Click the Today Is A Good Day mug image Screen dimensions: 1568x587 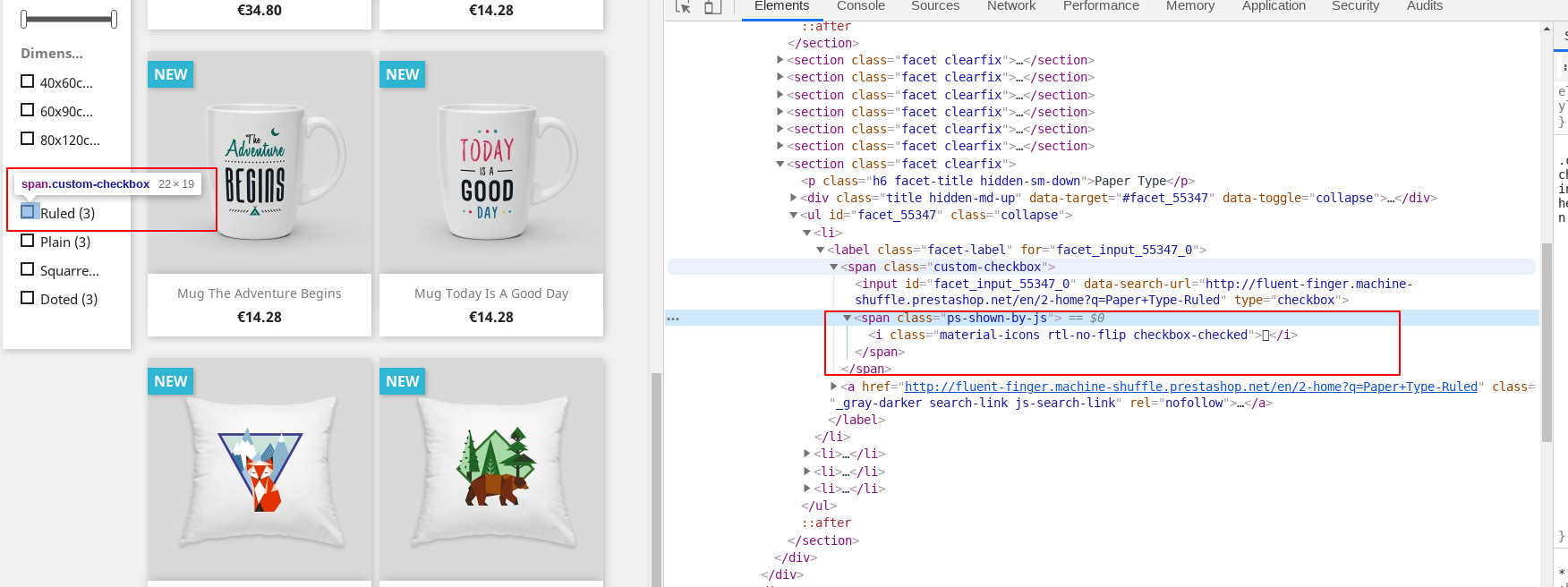click(491, 163)
